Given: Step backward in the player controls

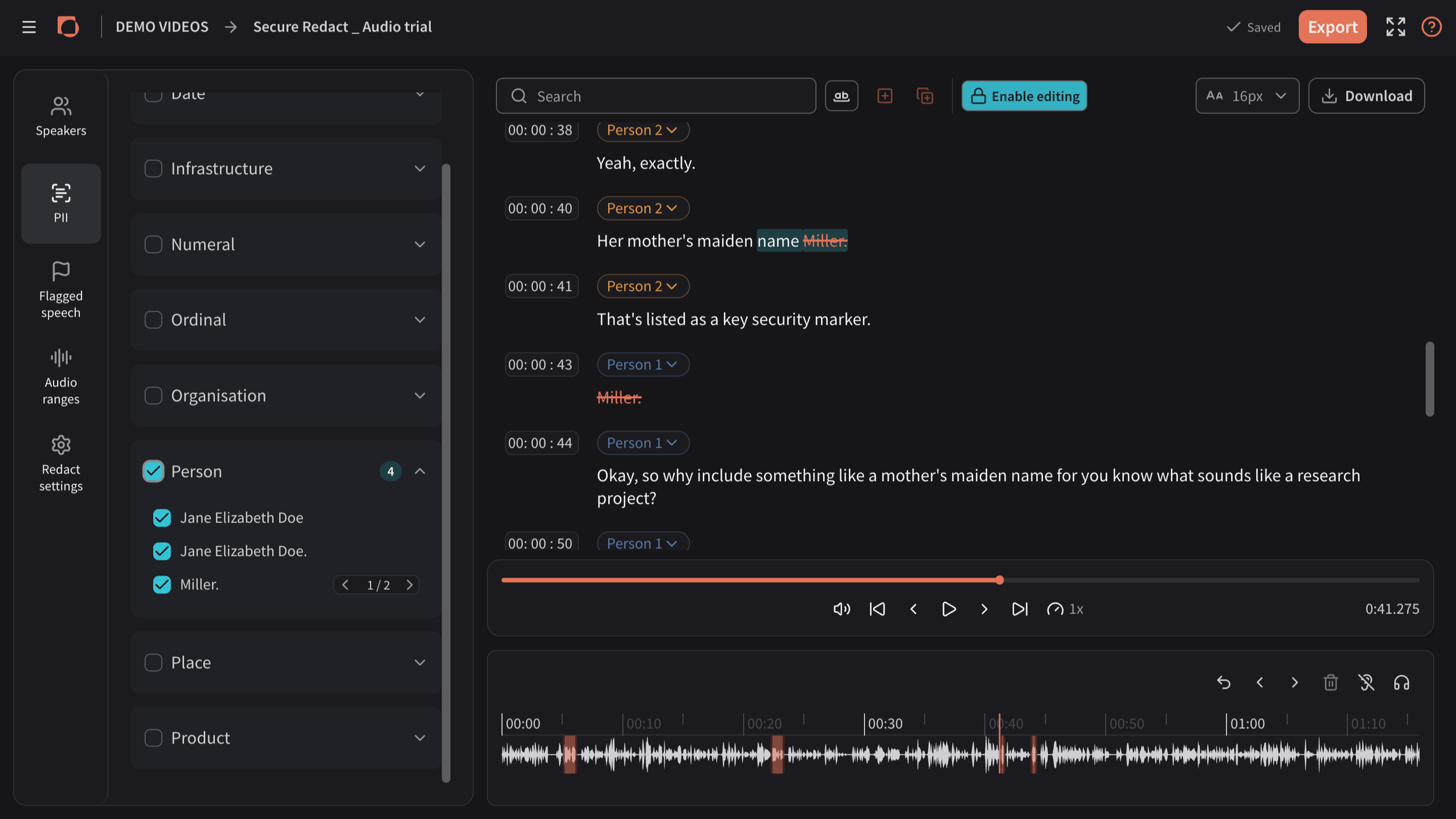Looking at the screenshot, I should 913,609.
